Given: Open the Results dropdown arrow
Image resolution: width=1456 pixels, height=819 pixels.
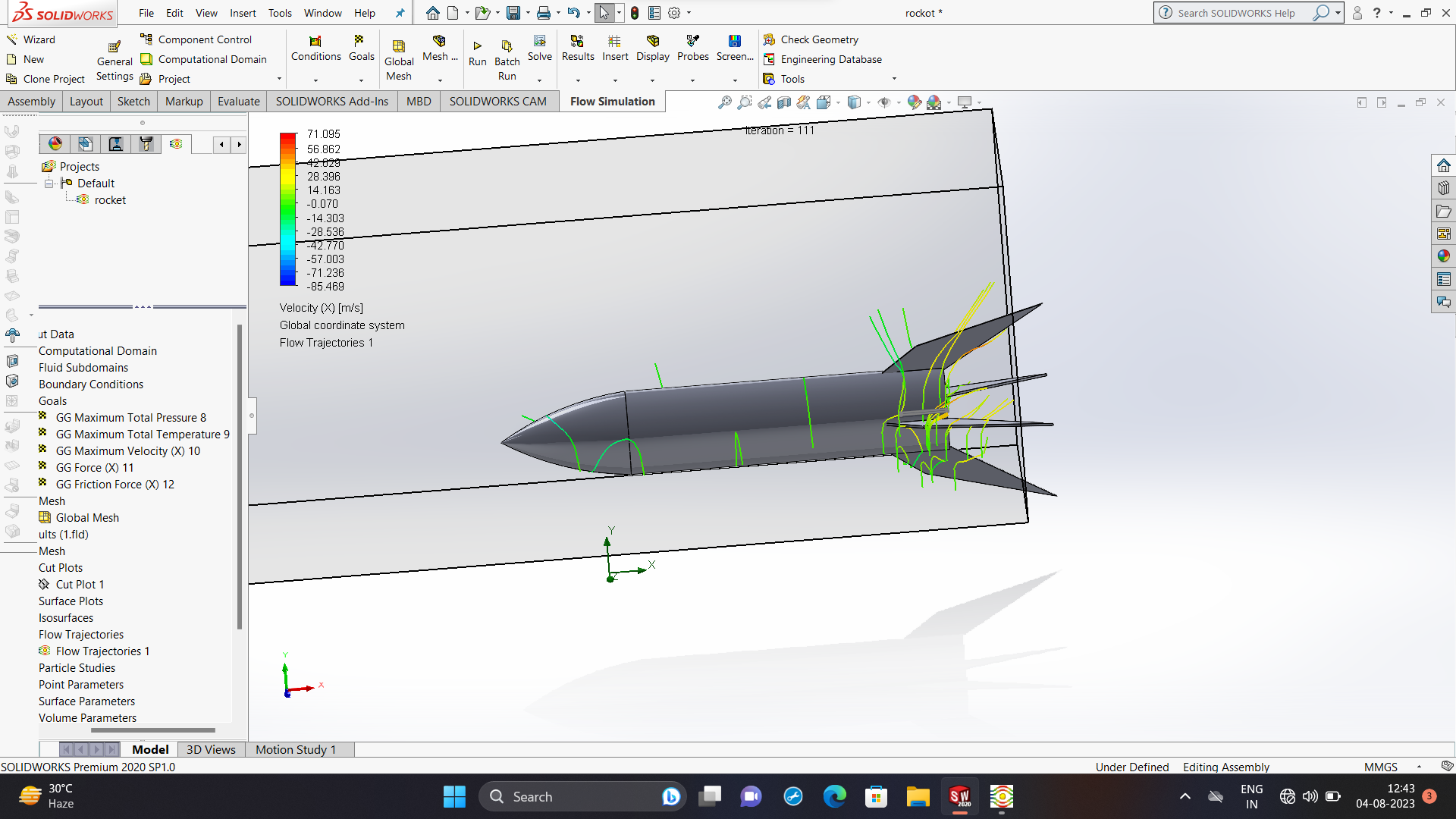Looking at the screenshot, I should pyautogui.click(x=577, y=80).
